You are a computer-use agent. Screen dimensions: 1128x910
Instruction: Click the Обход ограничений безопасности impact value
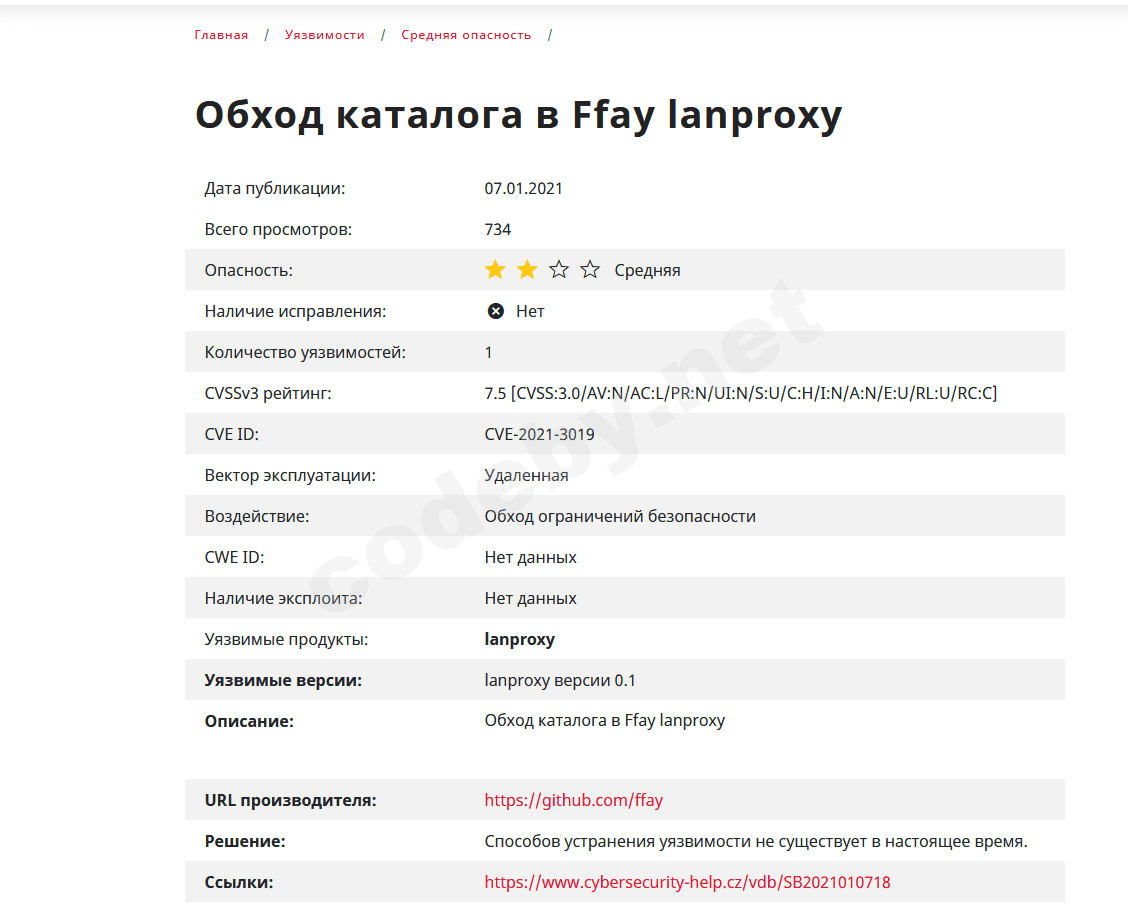(619, 517)
